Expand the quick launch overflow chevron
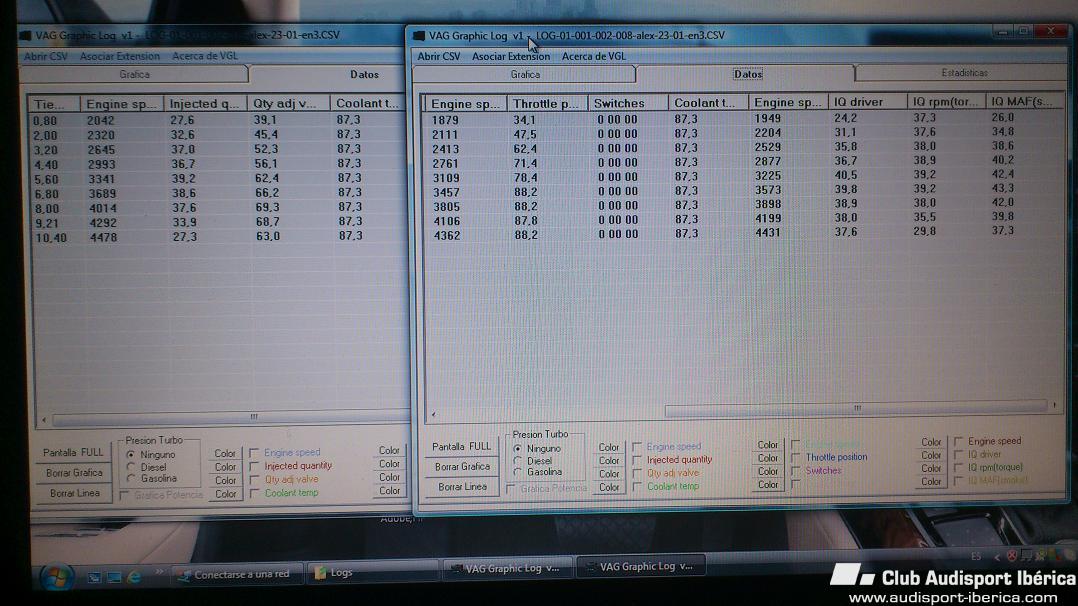Screen dimensions: 1078x606 pos(159,571)
